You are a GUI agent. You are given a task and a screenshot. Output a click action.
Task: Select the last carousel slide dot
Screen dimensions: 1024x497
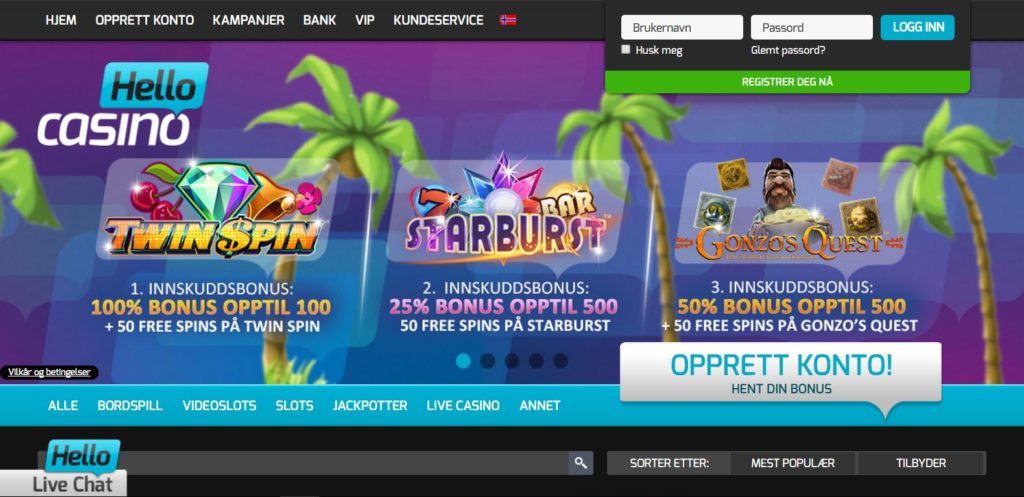560,361
